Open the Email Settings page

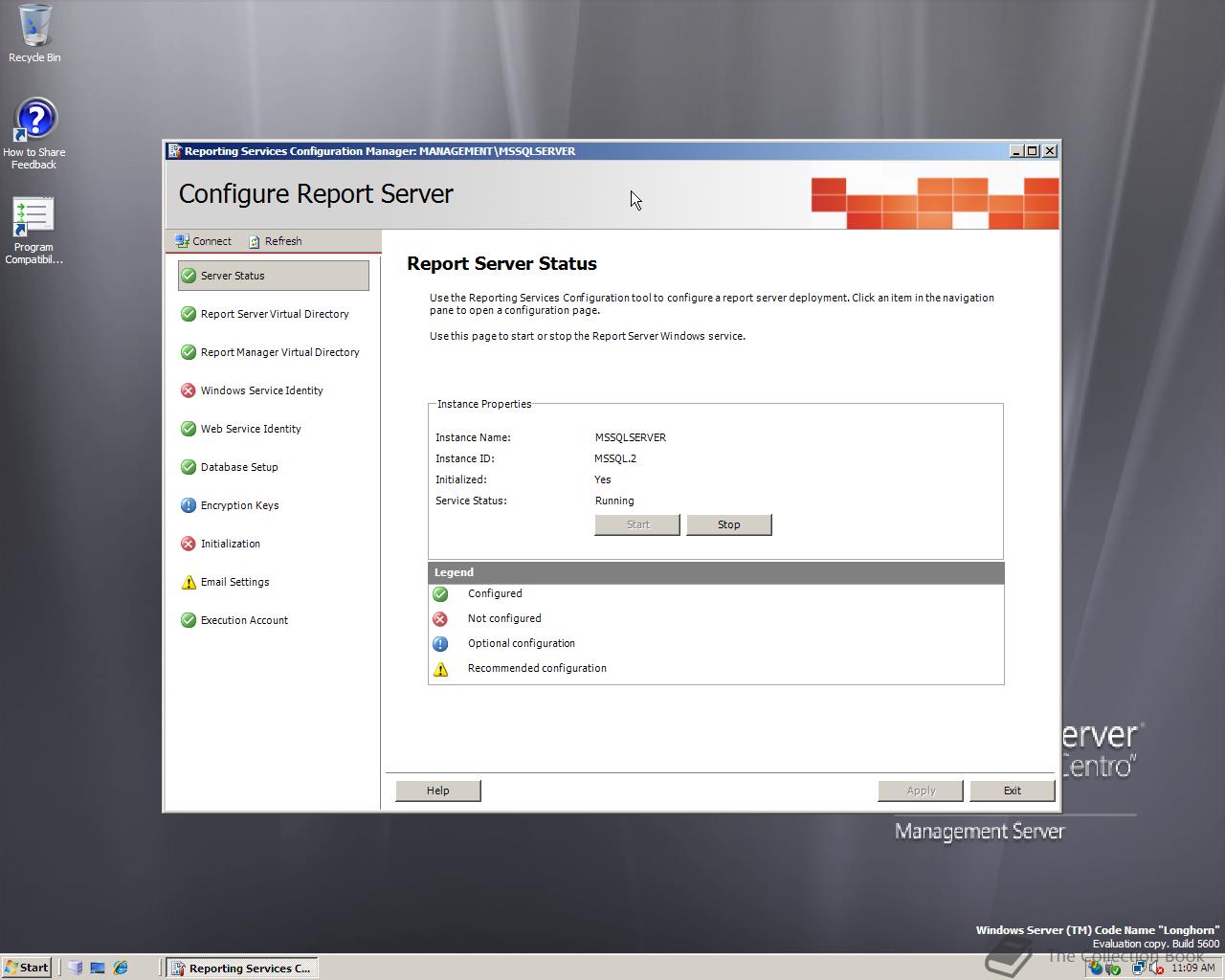click(x=225, y=582)
